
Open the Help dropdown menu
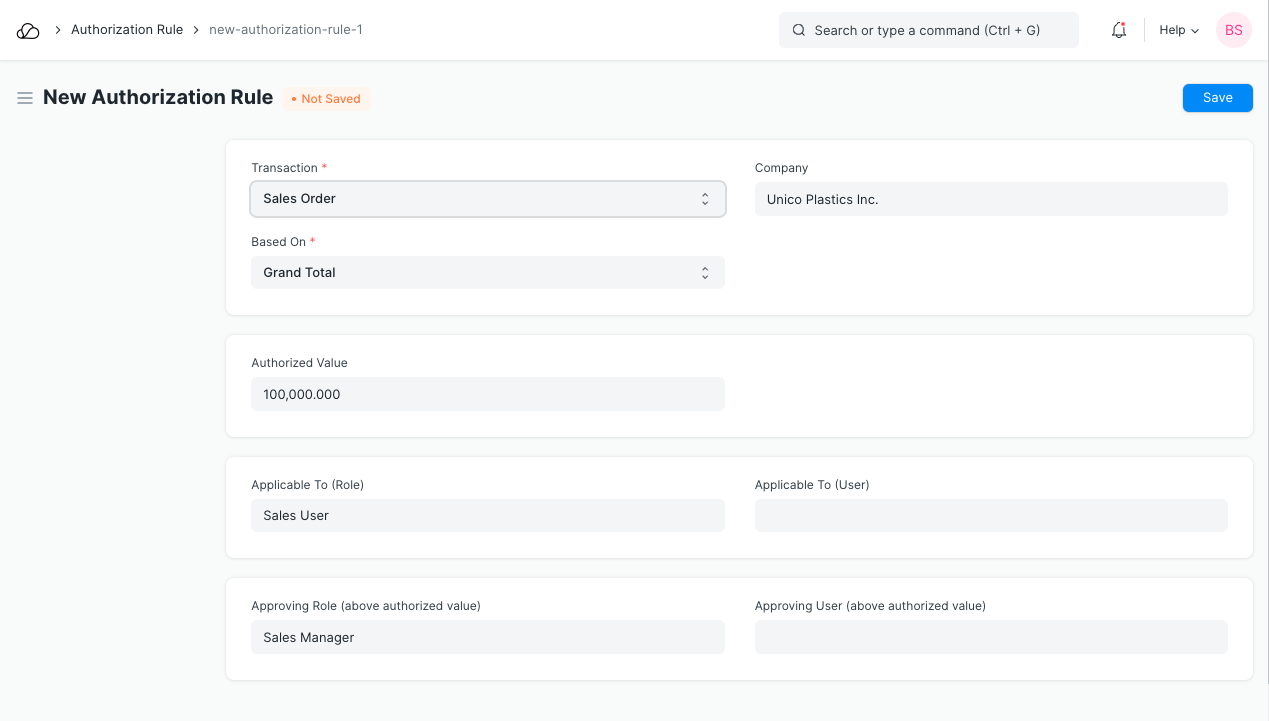point(1178,30)
